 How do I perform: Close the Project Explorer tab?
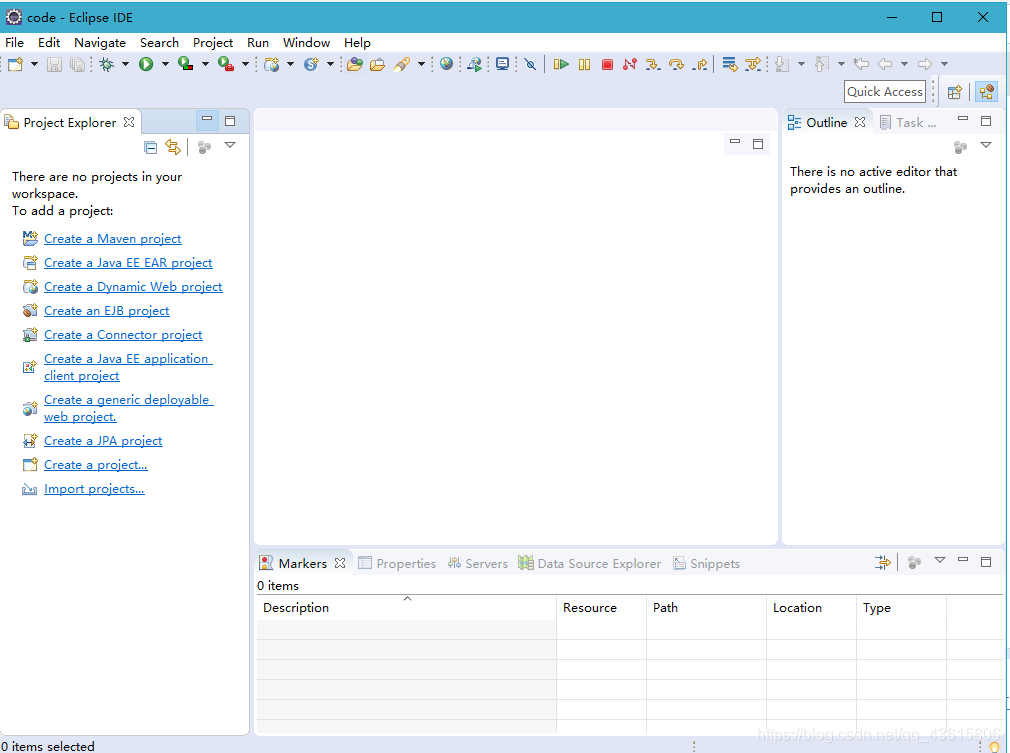tap(129, 122)
